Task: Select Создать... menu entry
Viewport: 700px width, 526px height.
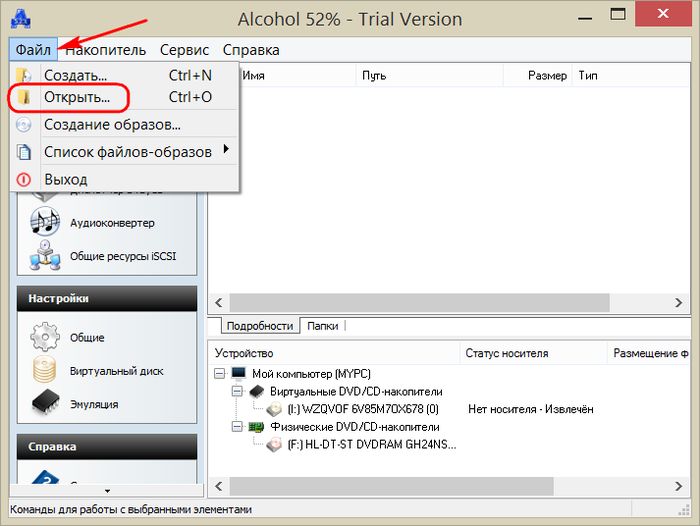Action: click(x=75, y=75)
